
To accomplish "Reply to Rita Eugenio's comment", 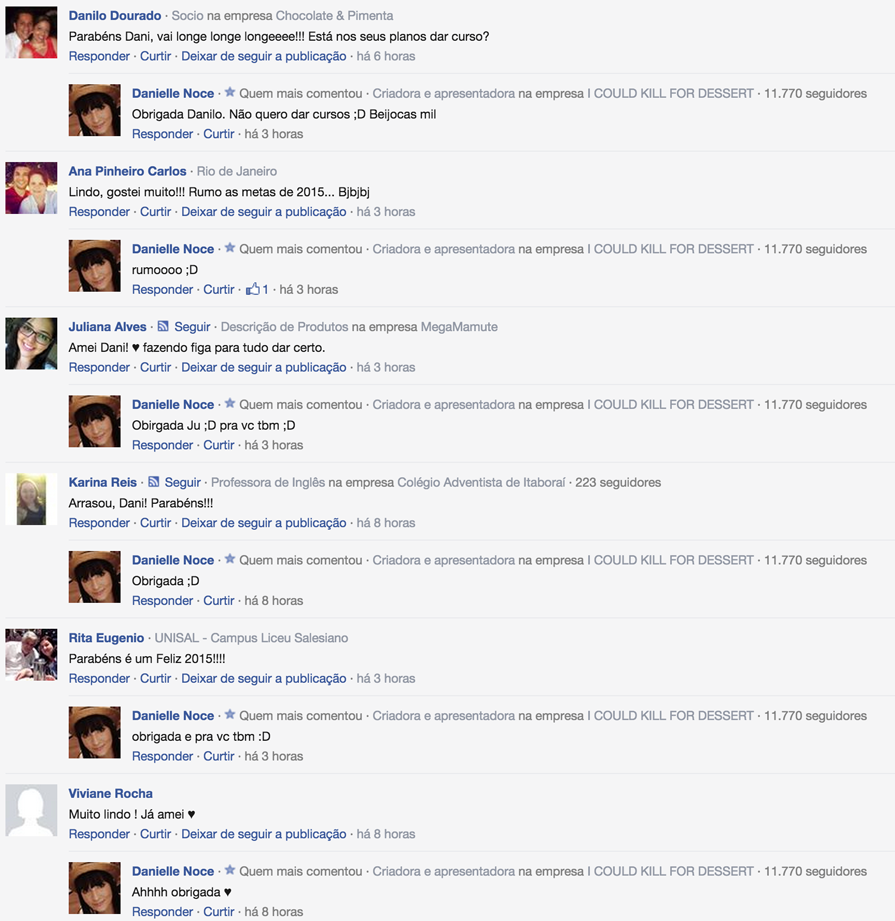I will (x=99, y=678).
